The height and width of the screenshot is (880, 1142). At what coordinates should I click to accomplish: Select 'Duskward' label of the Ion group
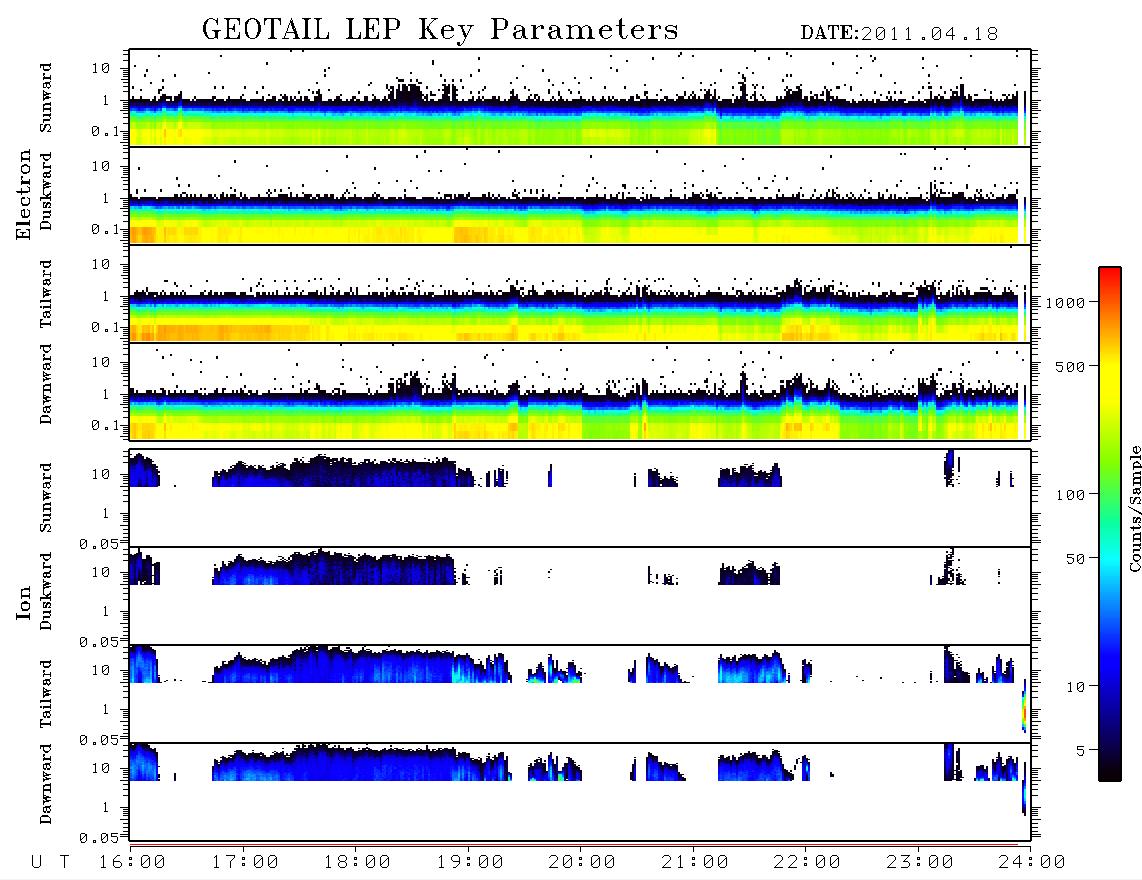pos(46,591)
